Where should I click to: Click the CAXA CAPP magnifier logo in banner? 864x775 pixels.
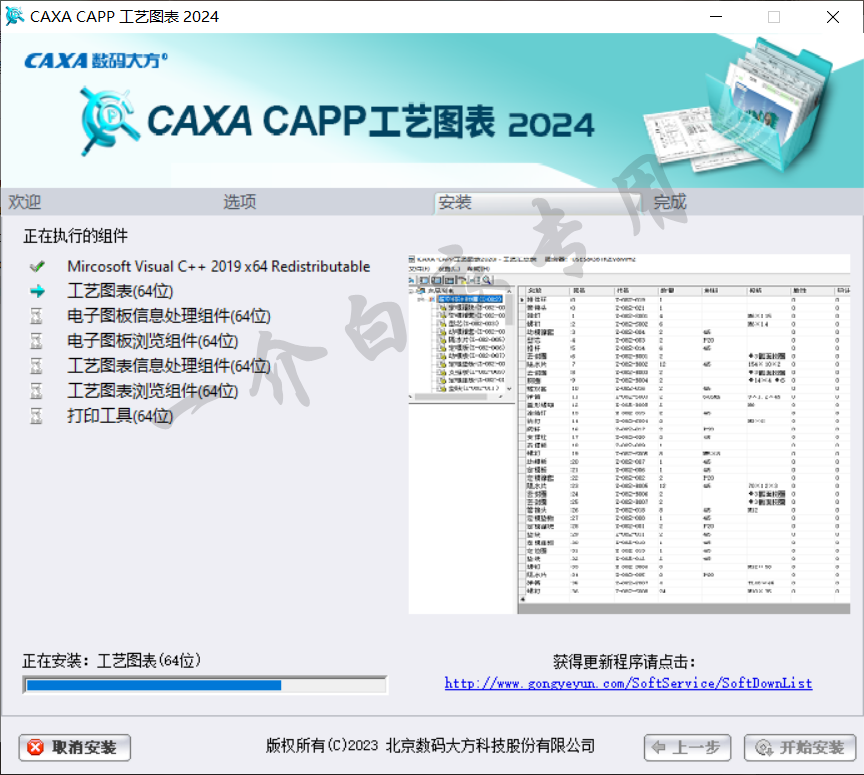(x=109, y=120)
